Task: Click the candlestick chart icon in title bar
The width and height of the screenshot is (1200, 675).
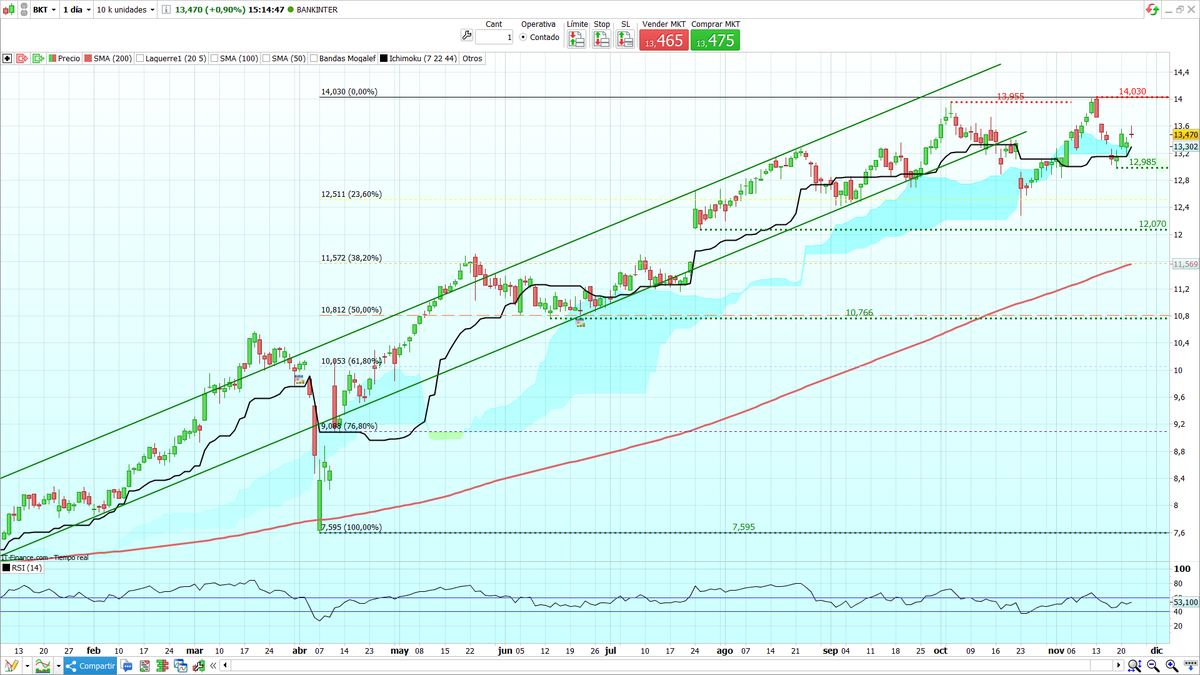Action: [9, 9]
